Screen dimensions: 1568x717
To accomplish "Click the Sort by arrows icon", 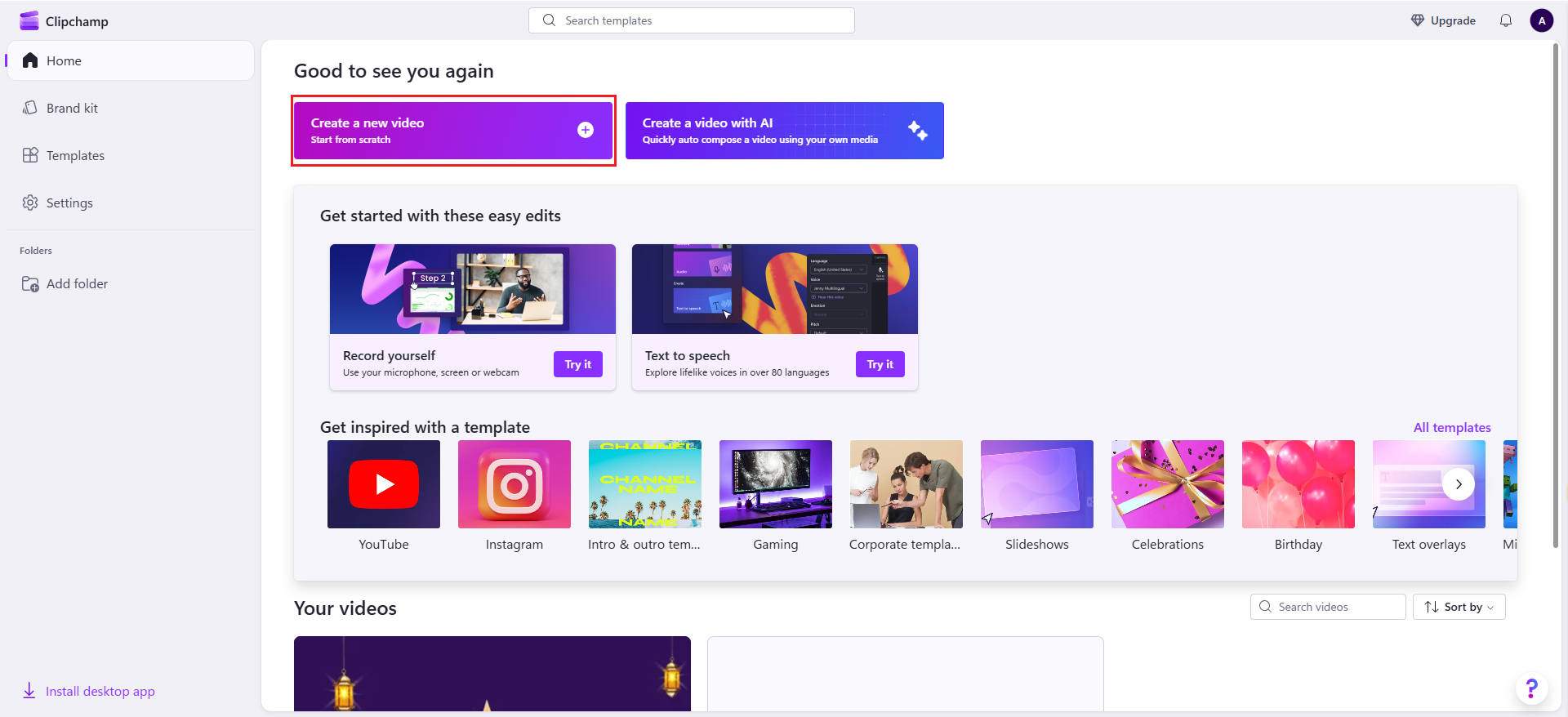I will click(x=1432, y=607).
